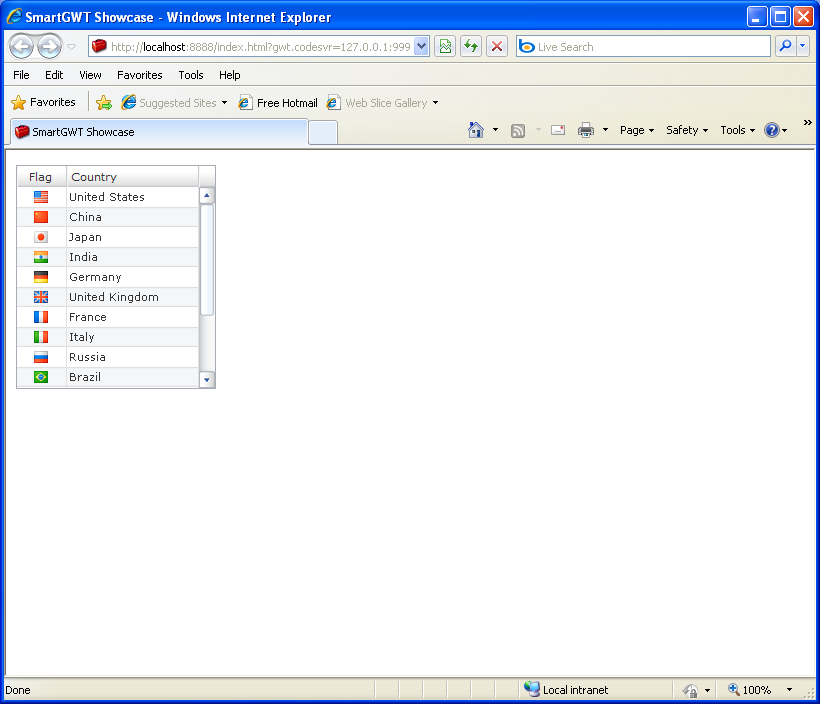The height and width of the screenshot is (704, 820).
Task: Click the Local intranet security zone status
Action: [x=567, y=690]
